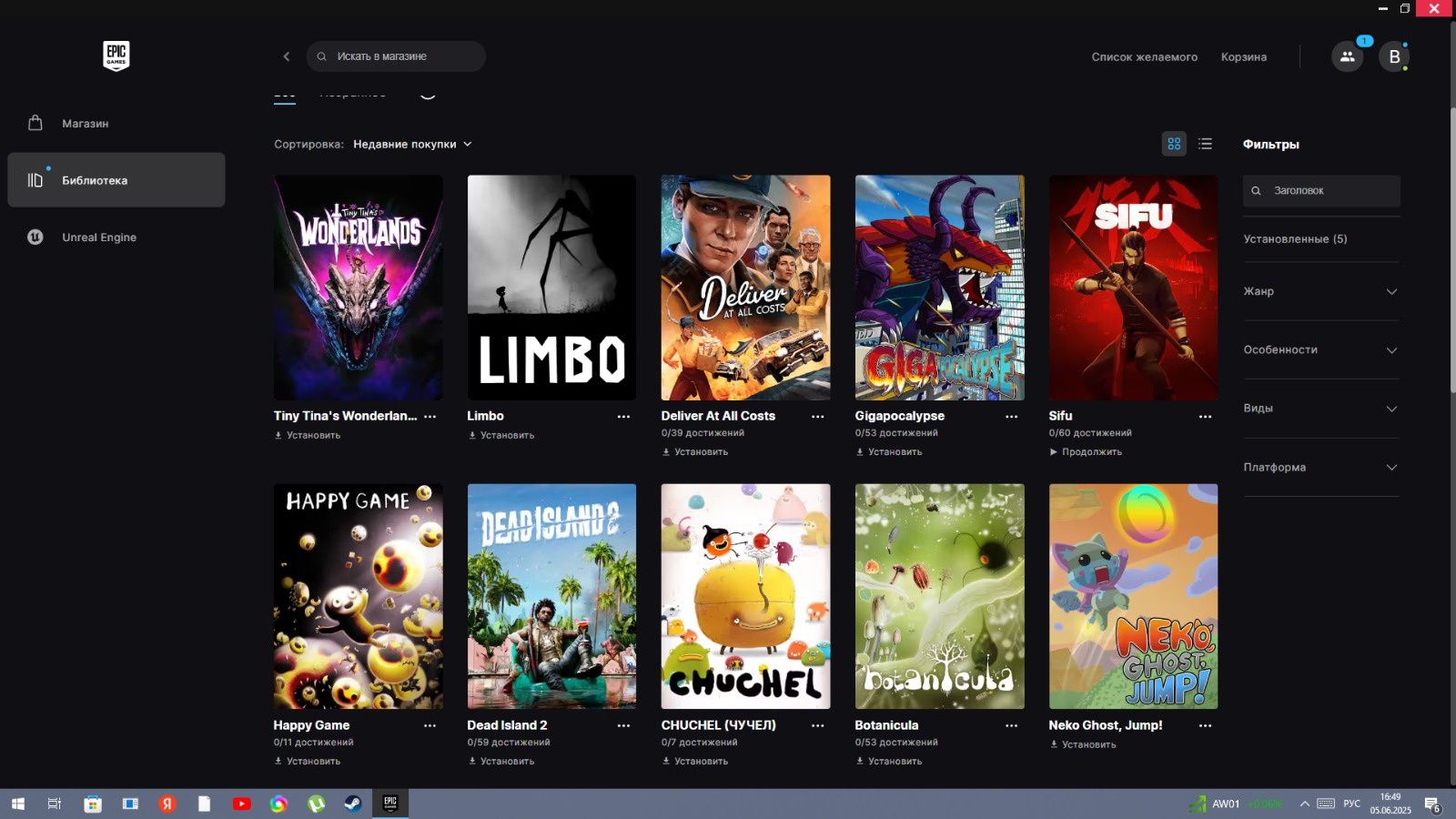
Task: Click the store search field
Action: (396, 56)
